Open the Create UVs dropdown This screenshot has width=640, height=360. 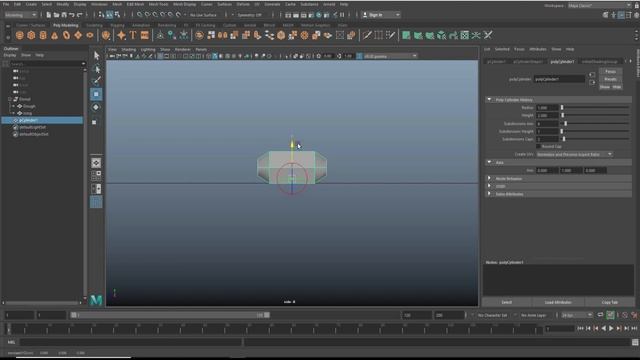574,155
